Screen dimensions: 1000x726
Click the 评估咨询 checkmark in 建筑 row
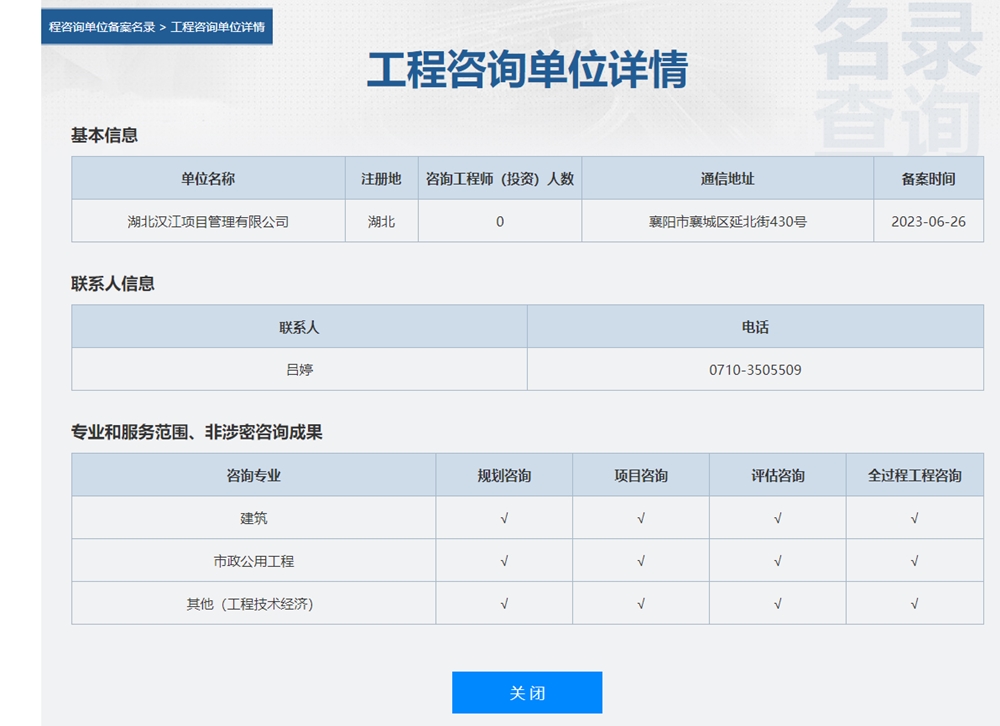click(777, 518)
